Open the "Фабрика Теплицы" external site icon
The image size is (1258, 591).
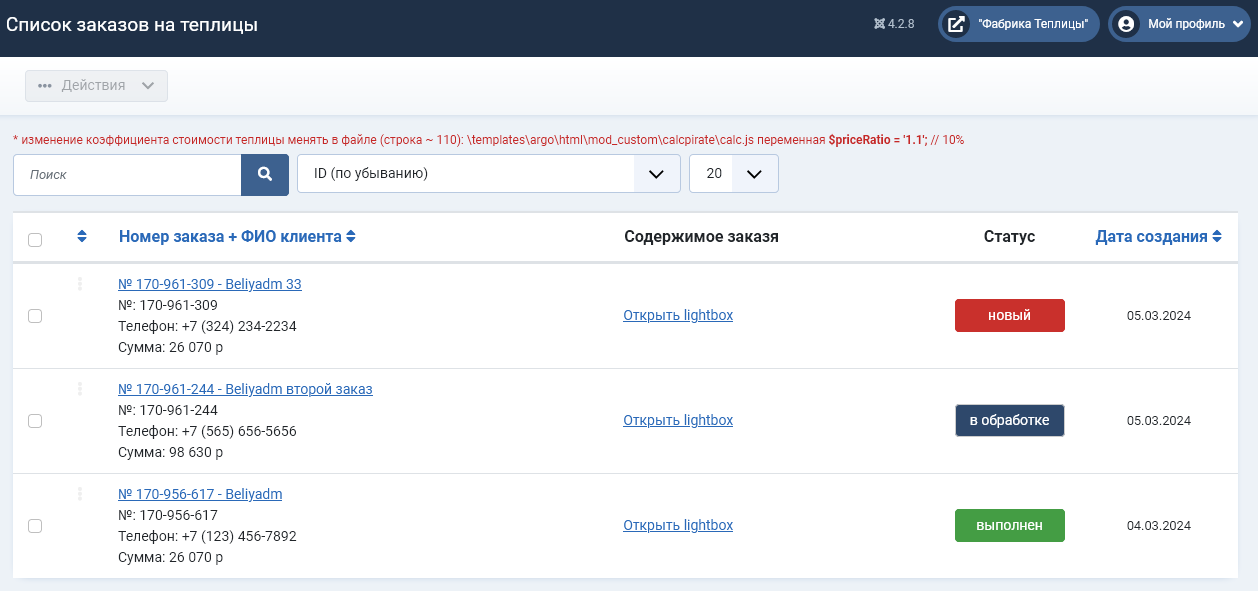pos(956,24)
